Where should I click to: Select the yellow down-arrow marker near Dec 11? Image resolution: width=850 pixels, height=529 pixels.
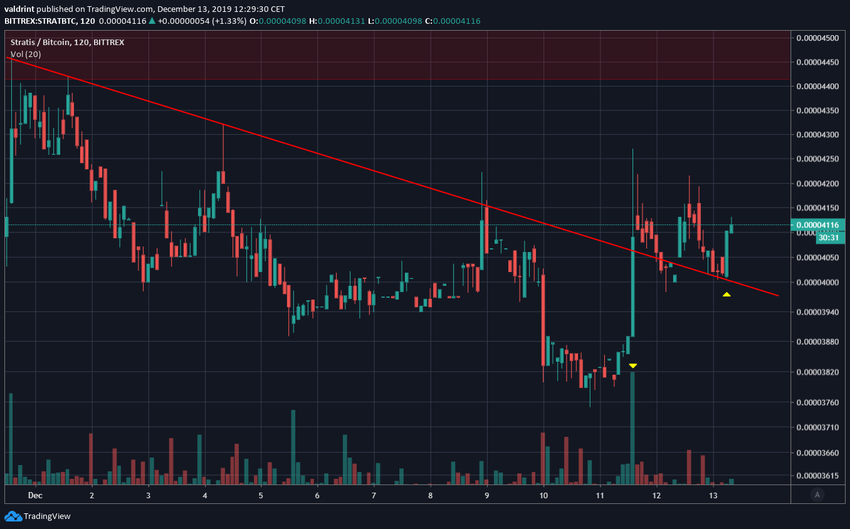point(633,366)
